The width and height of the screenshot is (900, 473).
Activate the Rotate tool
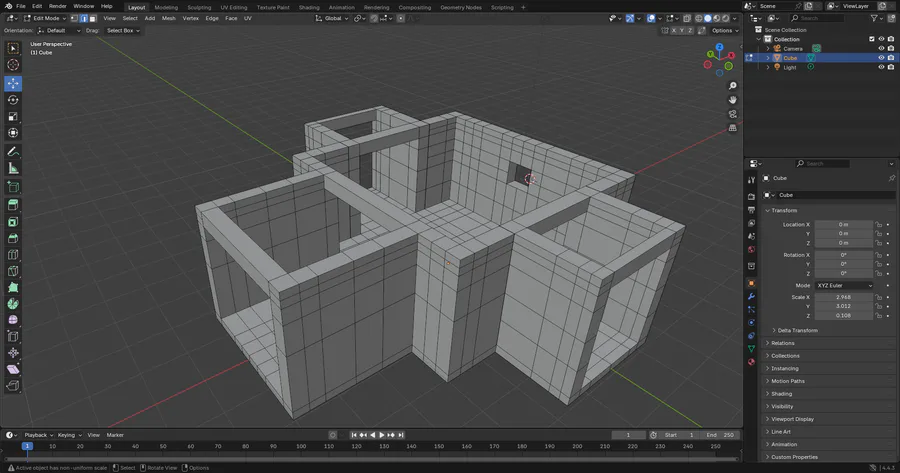point(13,100)
